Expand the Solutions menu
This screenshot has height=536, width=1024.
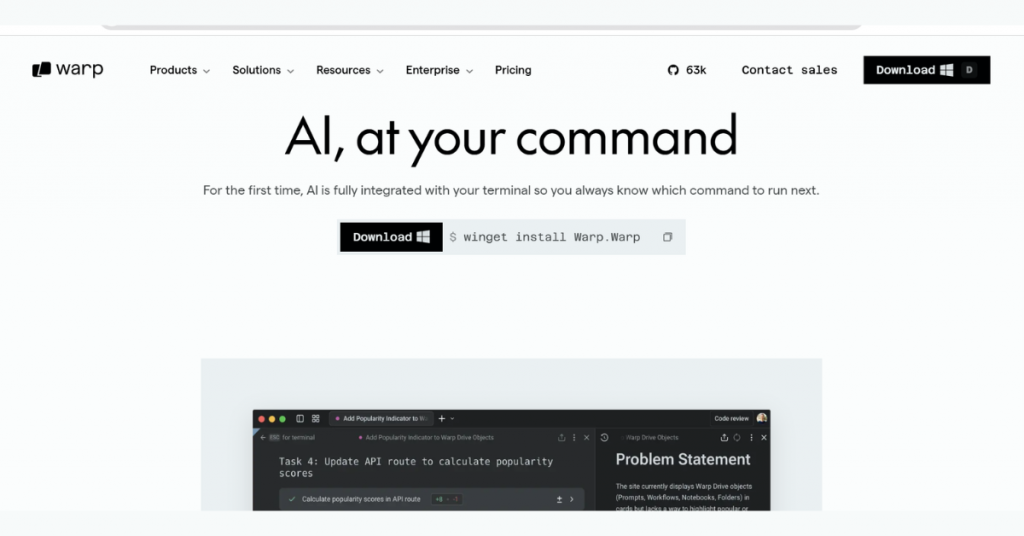click(263, 70)
